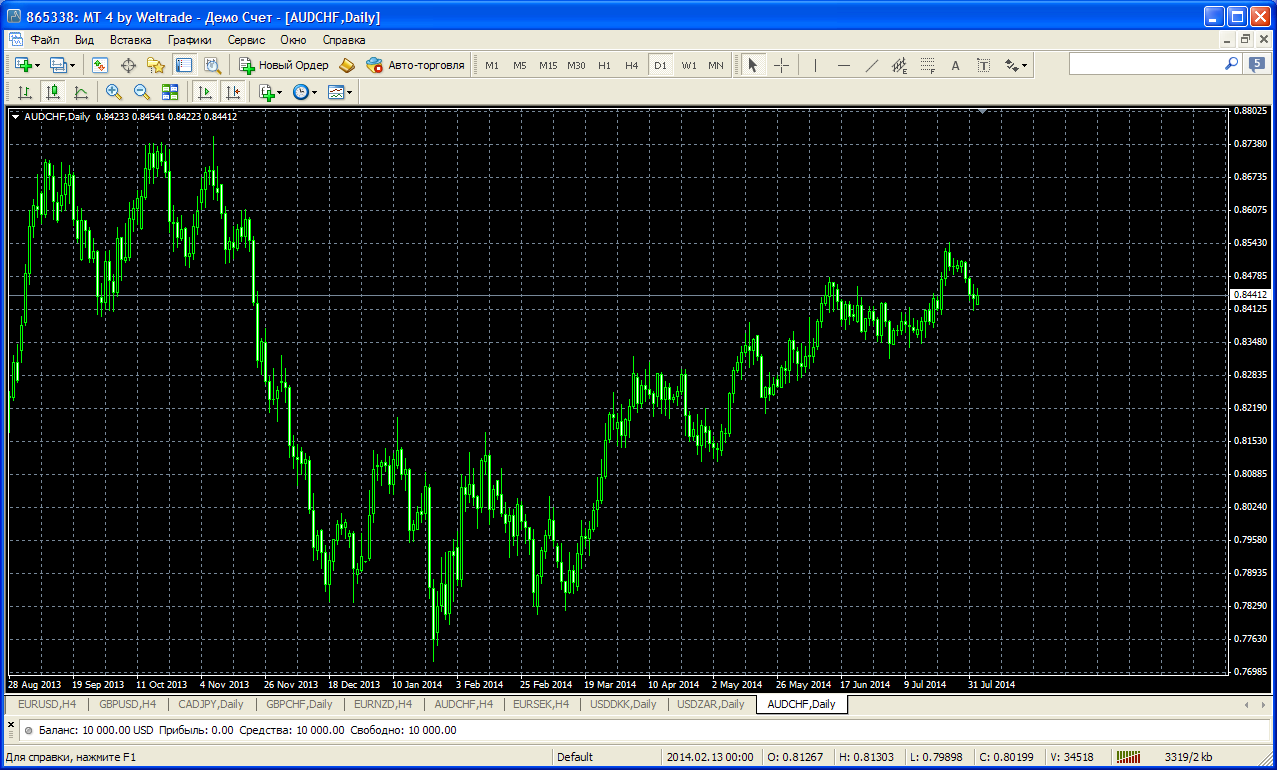Click the 0.84412 current price label

tap(1250, 294)
